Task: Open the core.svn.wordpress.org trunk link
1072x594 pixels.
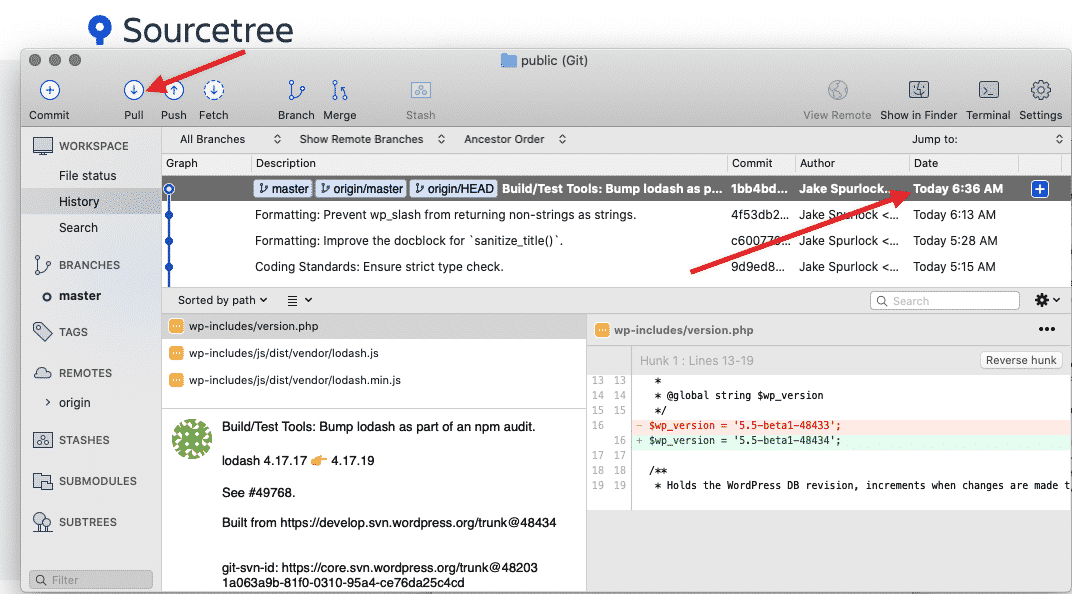Action: click(x=410, y=568)
